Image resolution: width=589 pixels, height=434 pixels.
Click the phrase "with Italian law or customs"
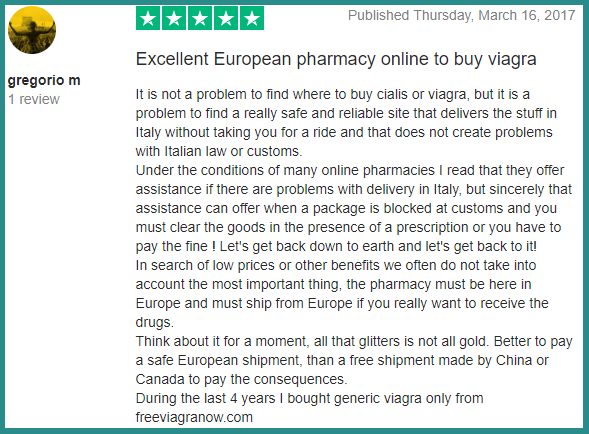[219, 151]
